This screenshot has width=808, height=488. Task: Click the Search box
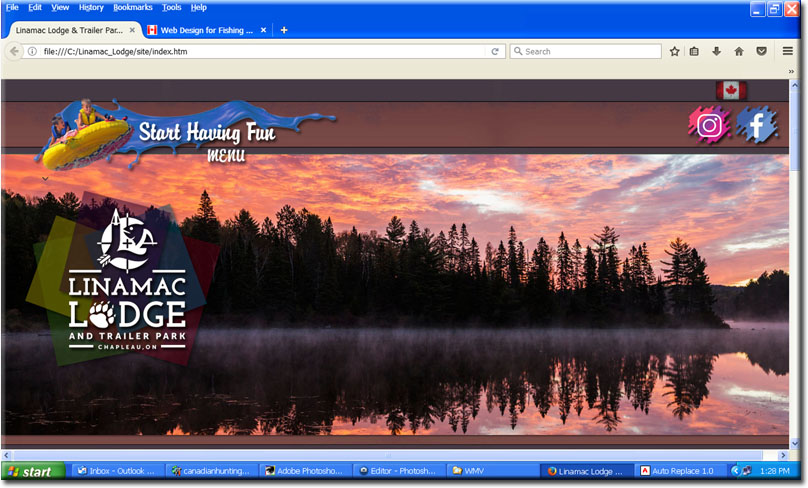585,51
